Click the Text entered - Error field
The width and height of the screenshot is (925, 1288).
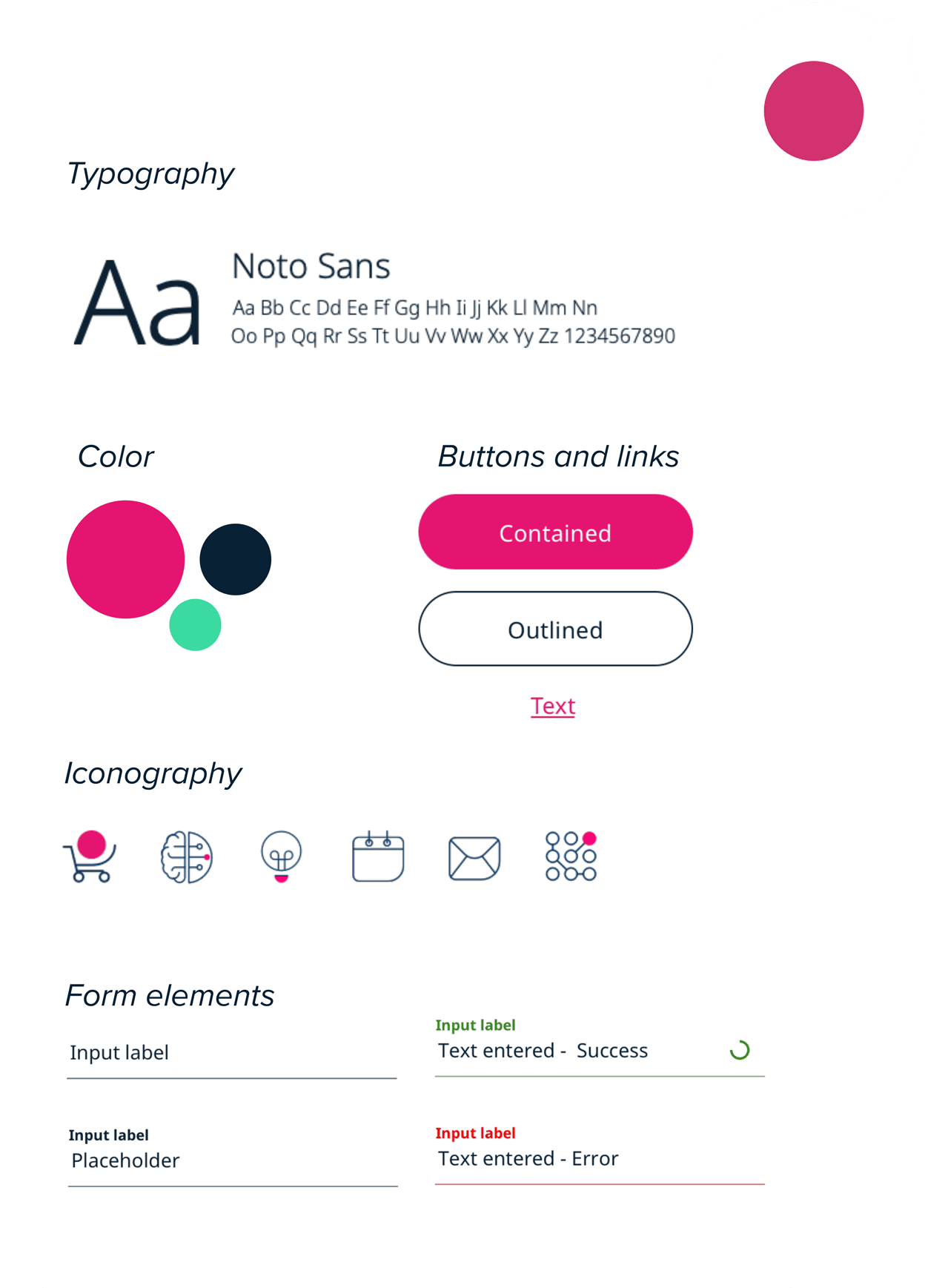(600, 1155)
